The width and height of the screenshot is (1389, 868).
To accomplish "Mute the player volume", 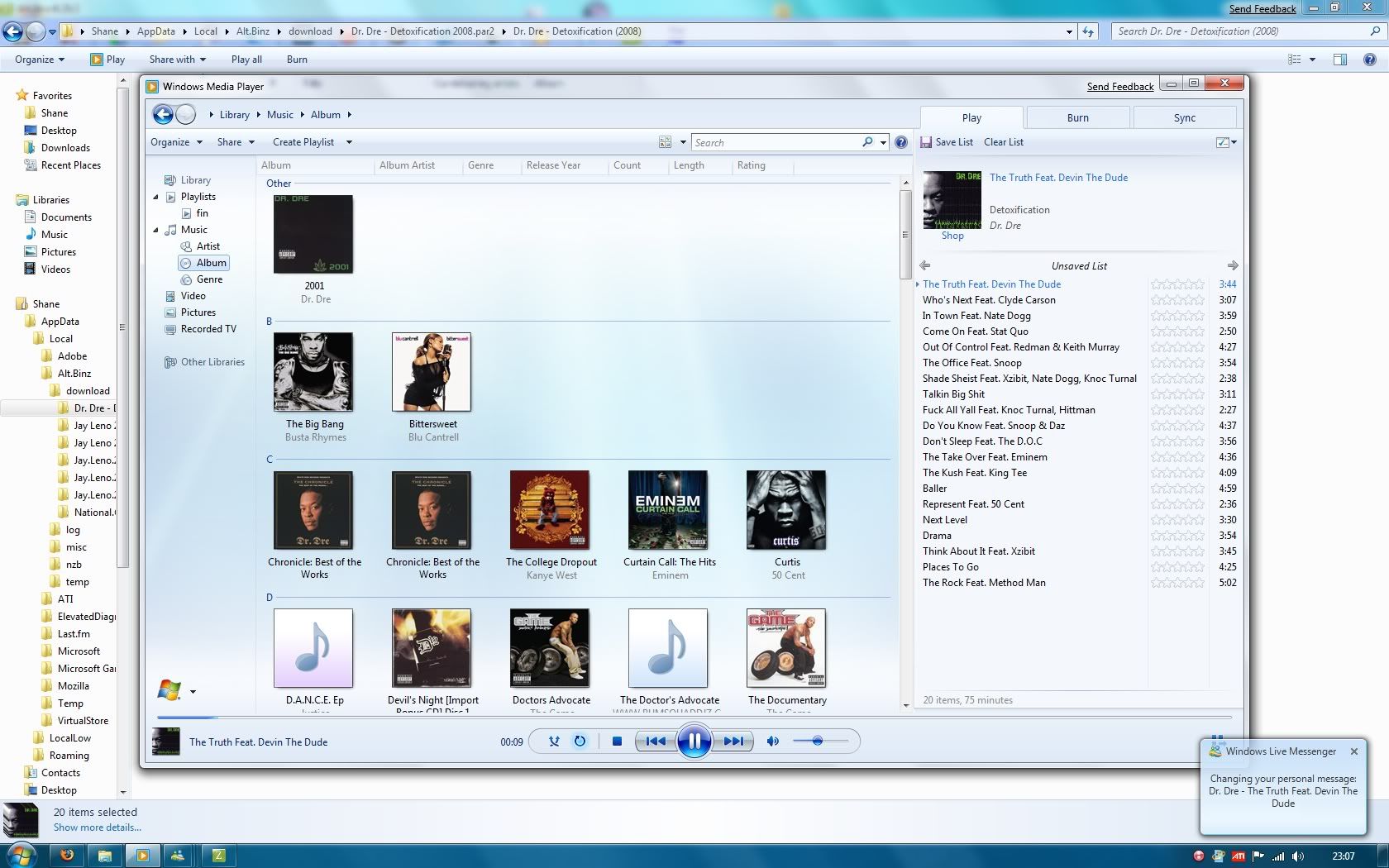I will pyautogui.click(x=773, y=742).
